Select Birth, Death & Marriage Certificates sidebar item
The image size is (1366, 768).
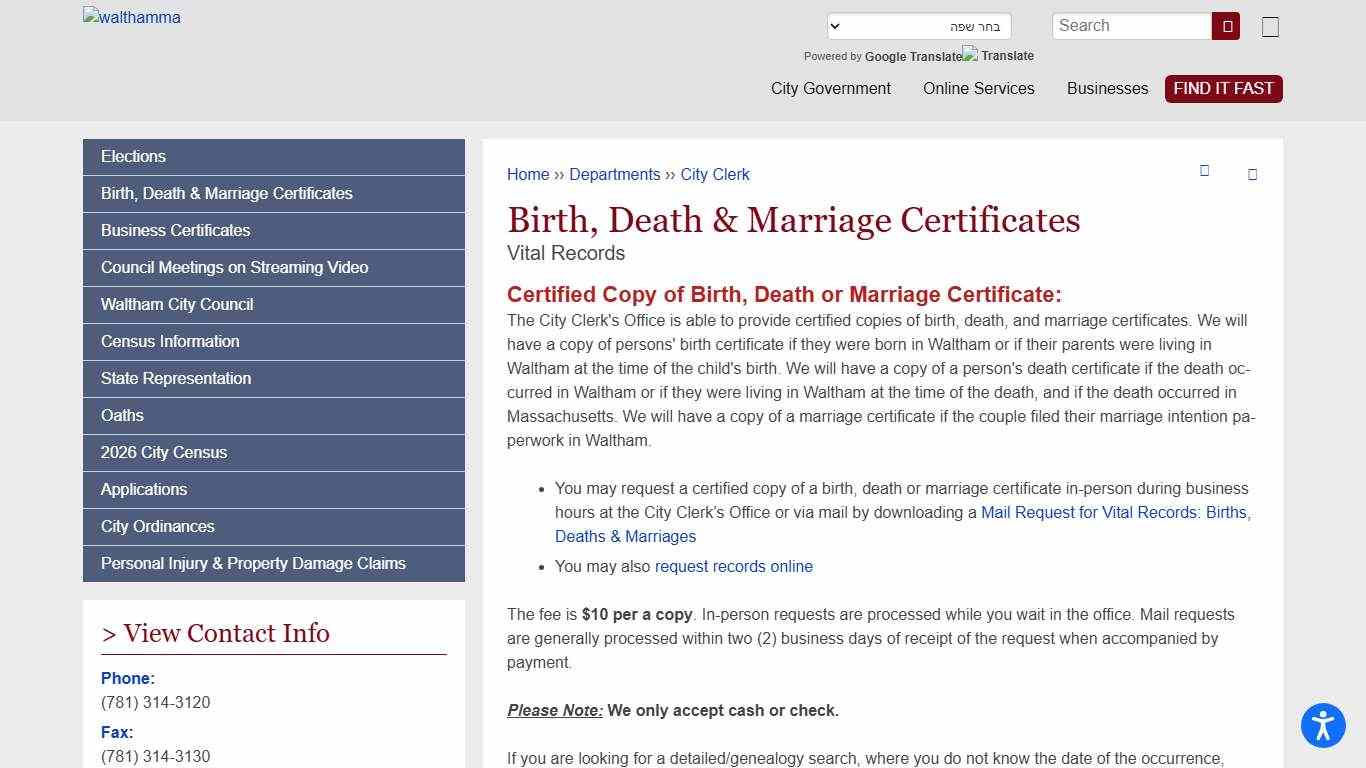(273, 193)
